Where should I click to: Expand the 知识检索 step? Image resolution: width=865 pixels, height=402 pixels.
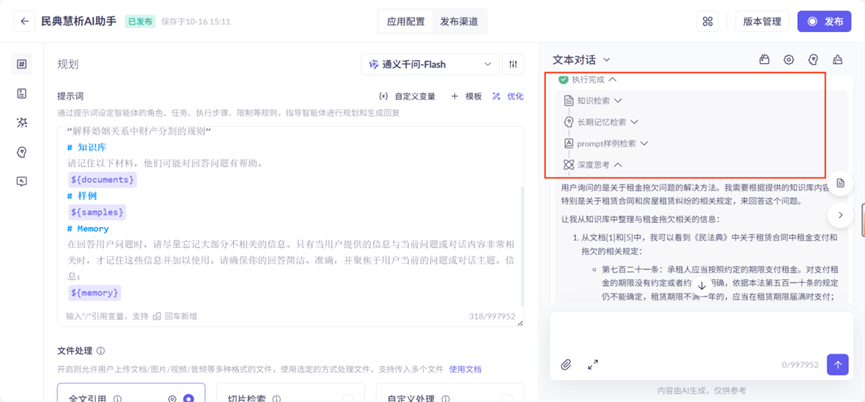[x=618, y=100]
